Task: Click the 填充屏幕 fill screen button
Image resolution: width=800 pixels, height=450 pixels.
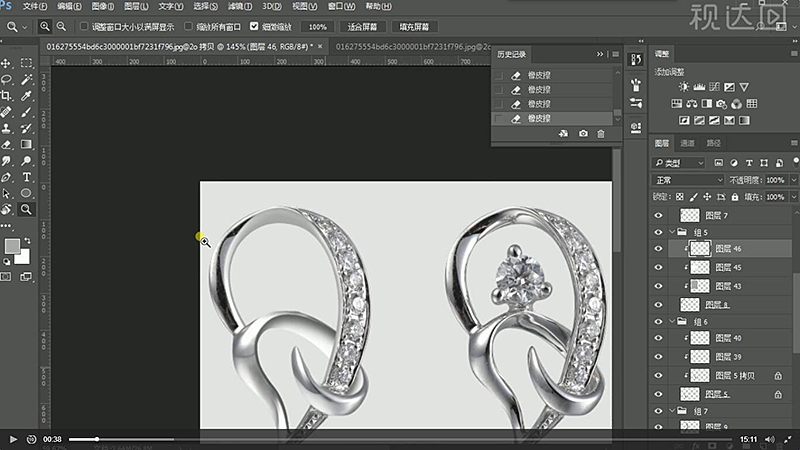Action: pyautogui.click(x=414, y=27)
